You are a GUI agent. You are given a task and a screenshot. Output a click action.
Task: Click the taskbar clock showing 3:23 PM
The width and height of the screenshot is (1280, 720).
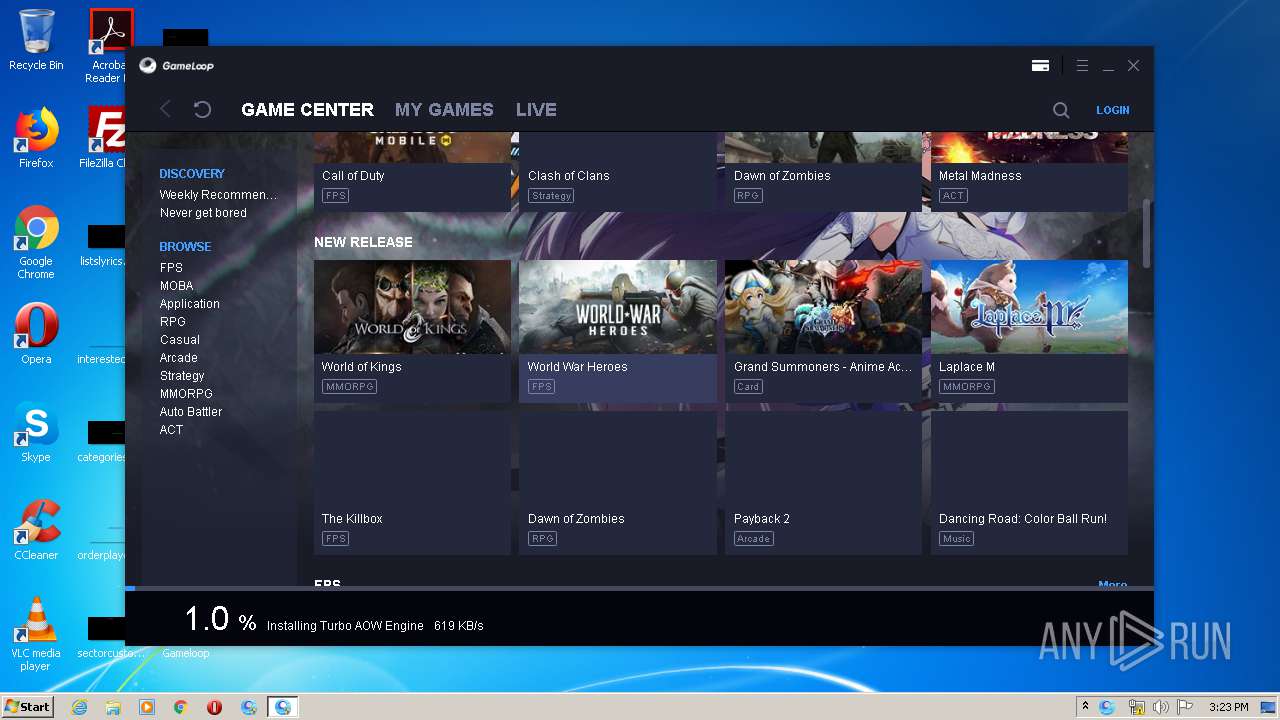pos(1228,707)
